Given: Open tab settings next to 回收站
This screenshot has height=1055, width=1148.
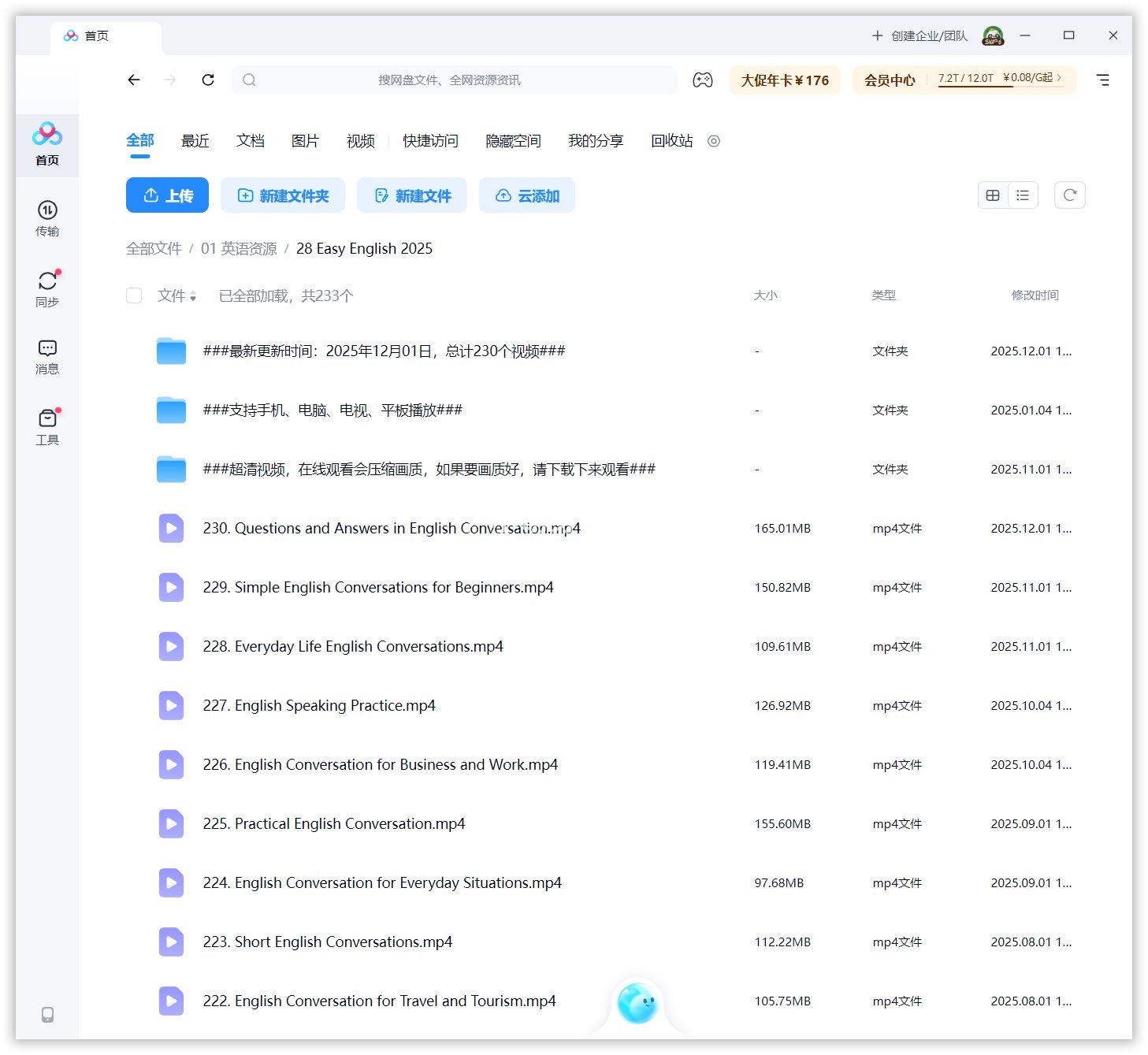Looking at the screenshot, I should point(714,141).
